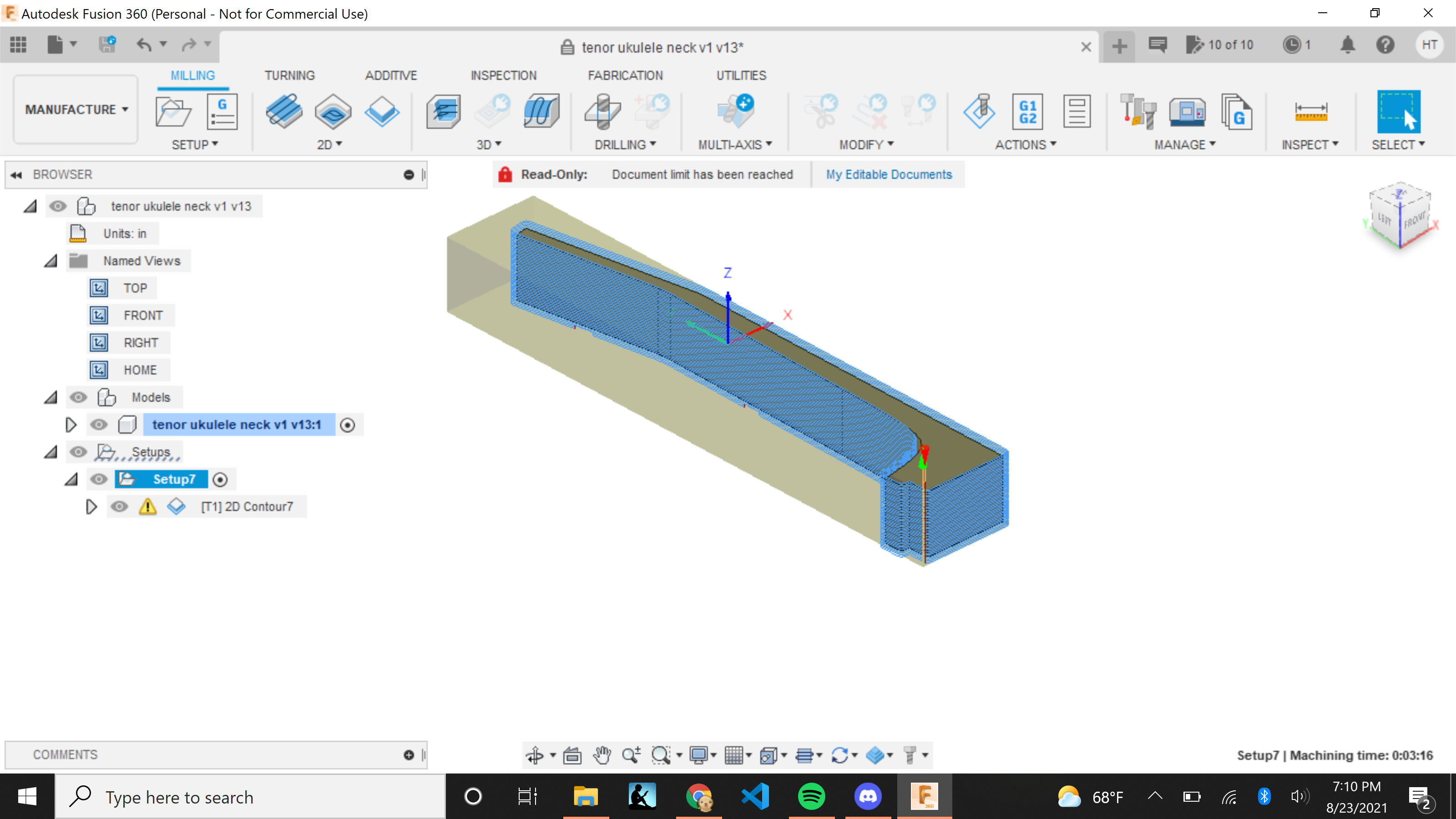This screenshot has height=819, width=1456.
Task: Expand the tenor ukulele neck v1 v13:1 model
Action: (x=72, y=424)
